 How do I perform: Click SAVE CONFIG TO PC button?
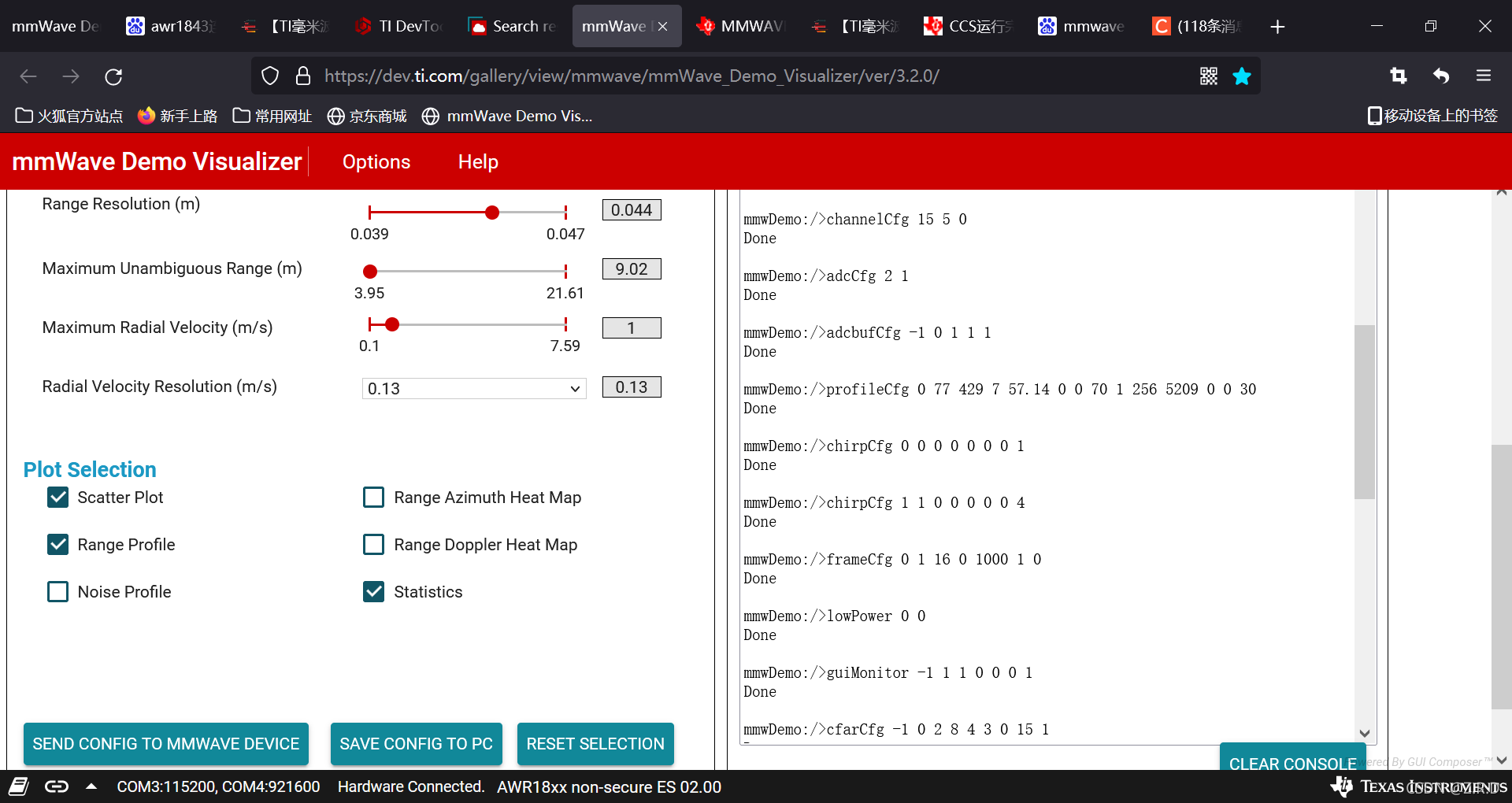point(417,744)
